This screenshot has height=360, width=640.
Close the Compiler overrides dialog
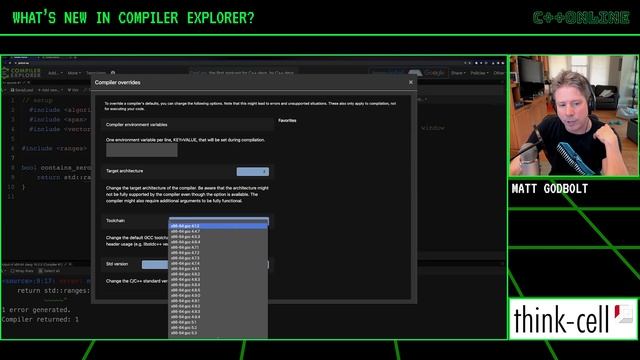411,82
